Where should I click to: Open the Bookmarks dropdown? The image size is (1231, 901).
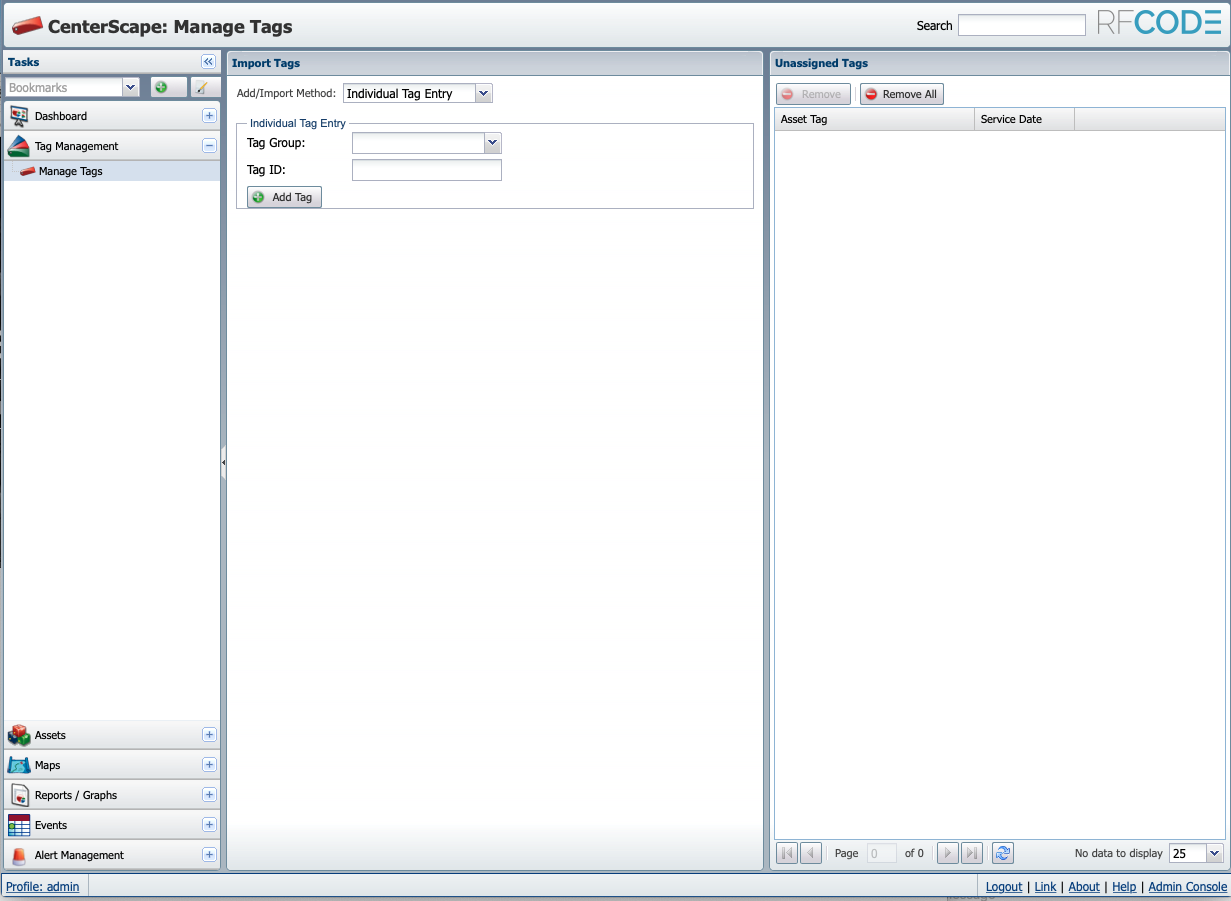click(x=130, y=88)
